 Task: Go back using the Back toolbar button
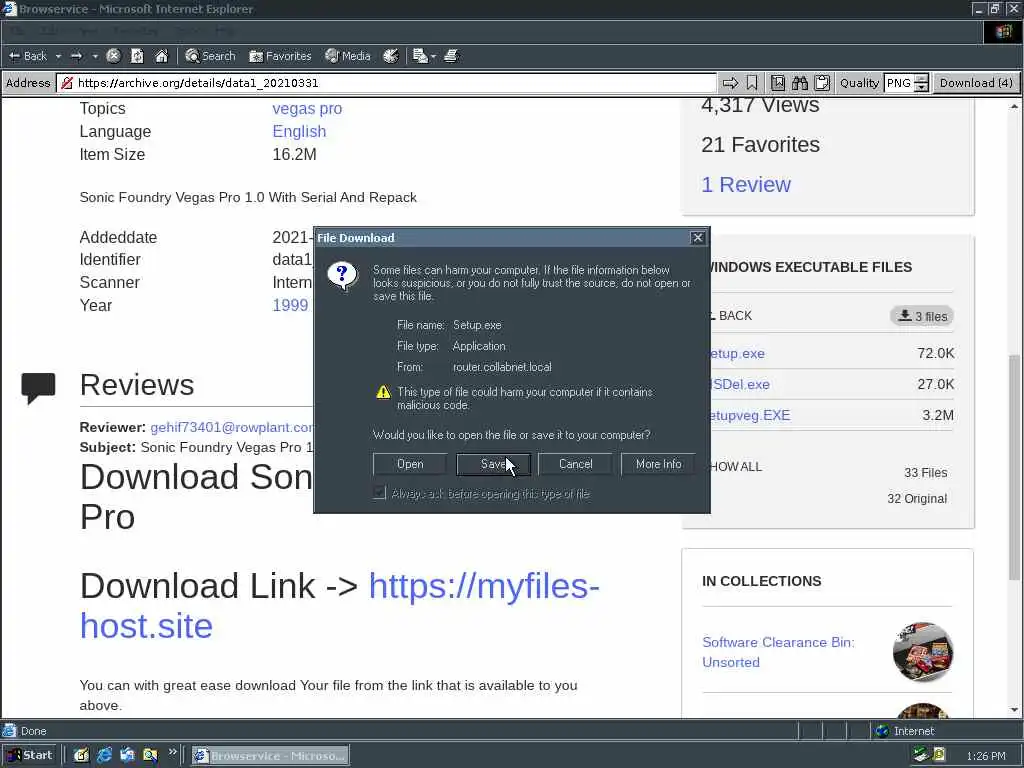click(x=27, y=56)
